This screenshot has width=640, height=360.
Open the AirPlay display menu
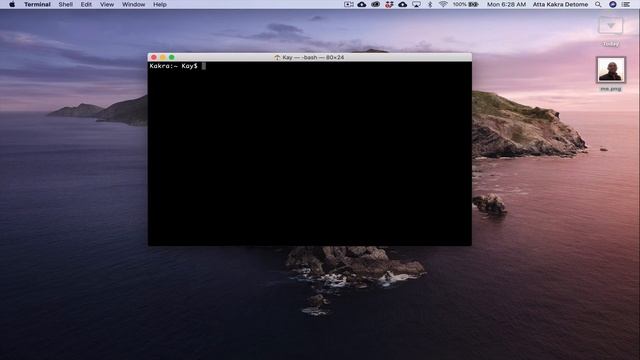click(x=416, y=4)
